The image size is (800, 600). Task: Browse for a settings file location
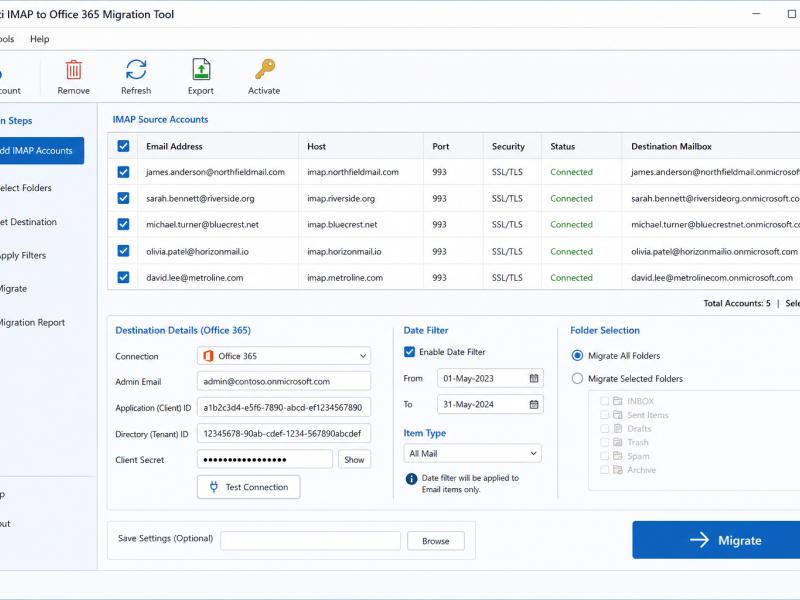click(x=436, y=541)
